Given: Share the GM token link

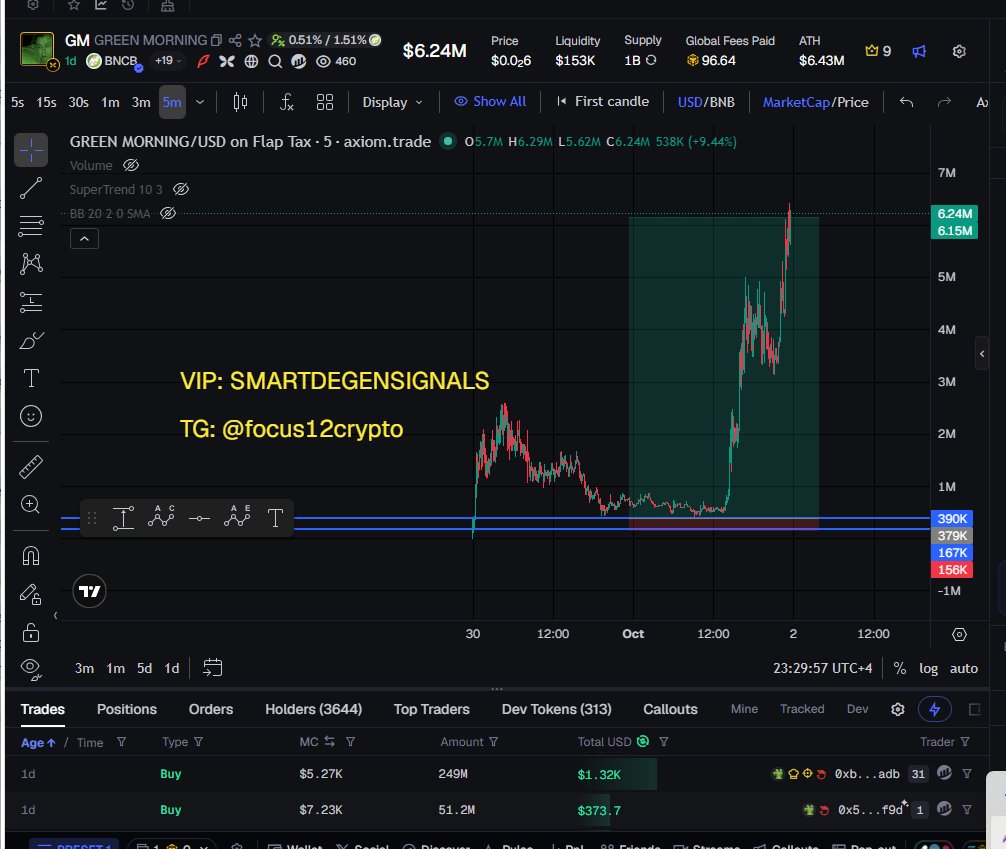Looking at the screenshot, I should (235, 40).
